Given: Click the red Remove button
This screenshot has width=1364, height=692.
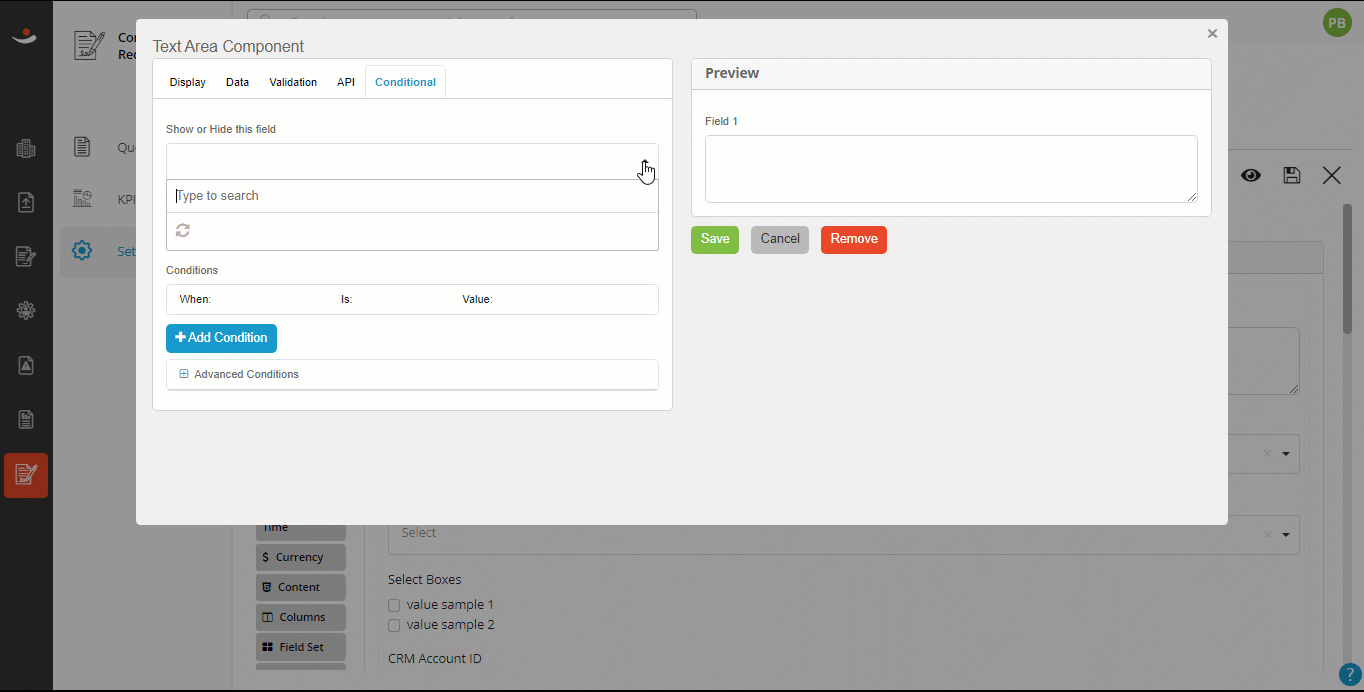Looking at the screenshot, I should [854, 239].
